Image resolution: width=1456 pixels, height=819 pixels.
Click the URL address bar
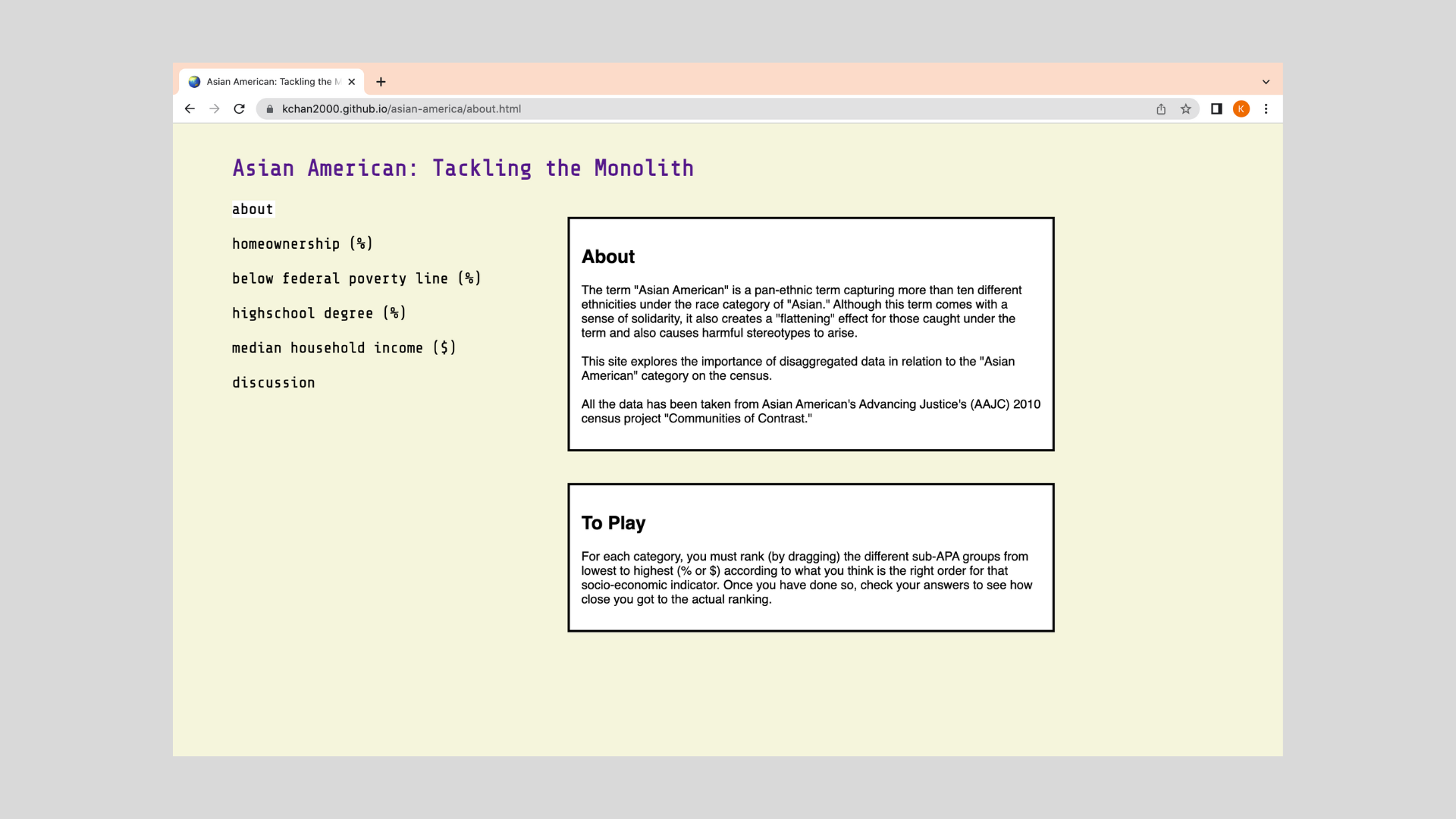click(x=682, y=109)
